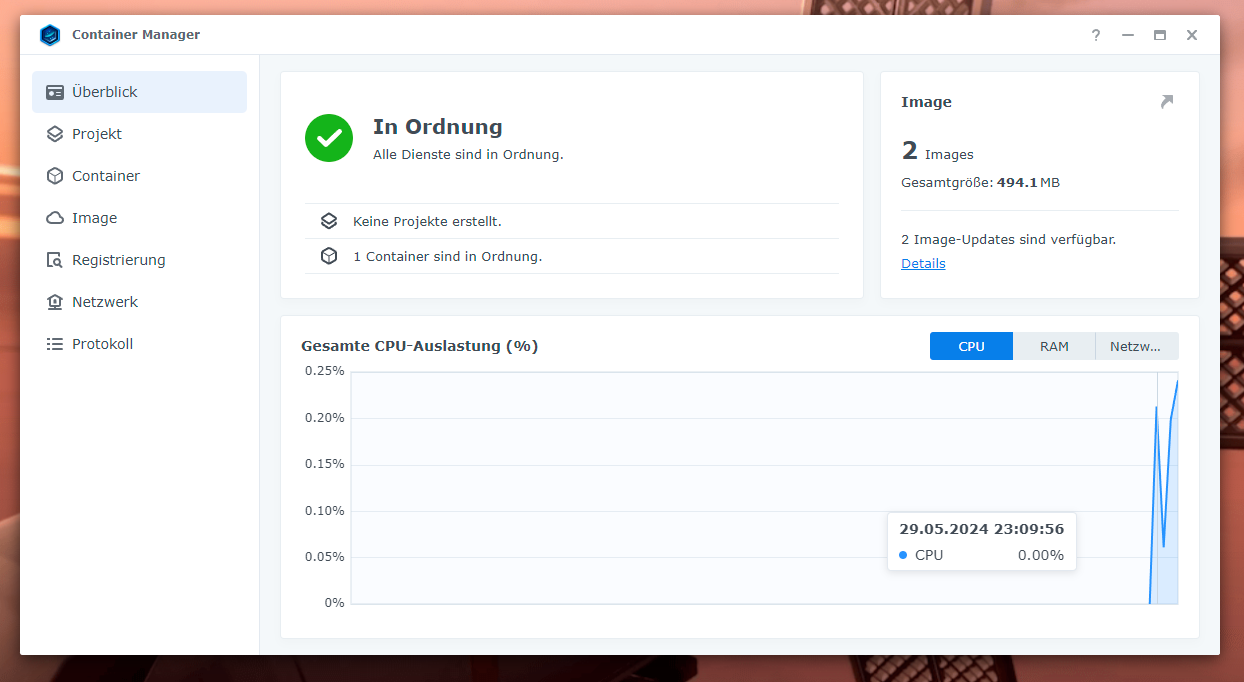The image size is (1244, 682).
Task: Switch chart to the RAM tab
Action: point(1054,346)
